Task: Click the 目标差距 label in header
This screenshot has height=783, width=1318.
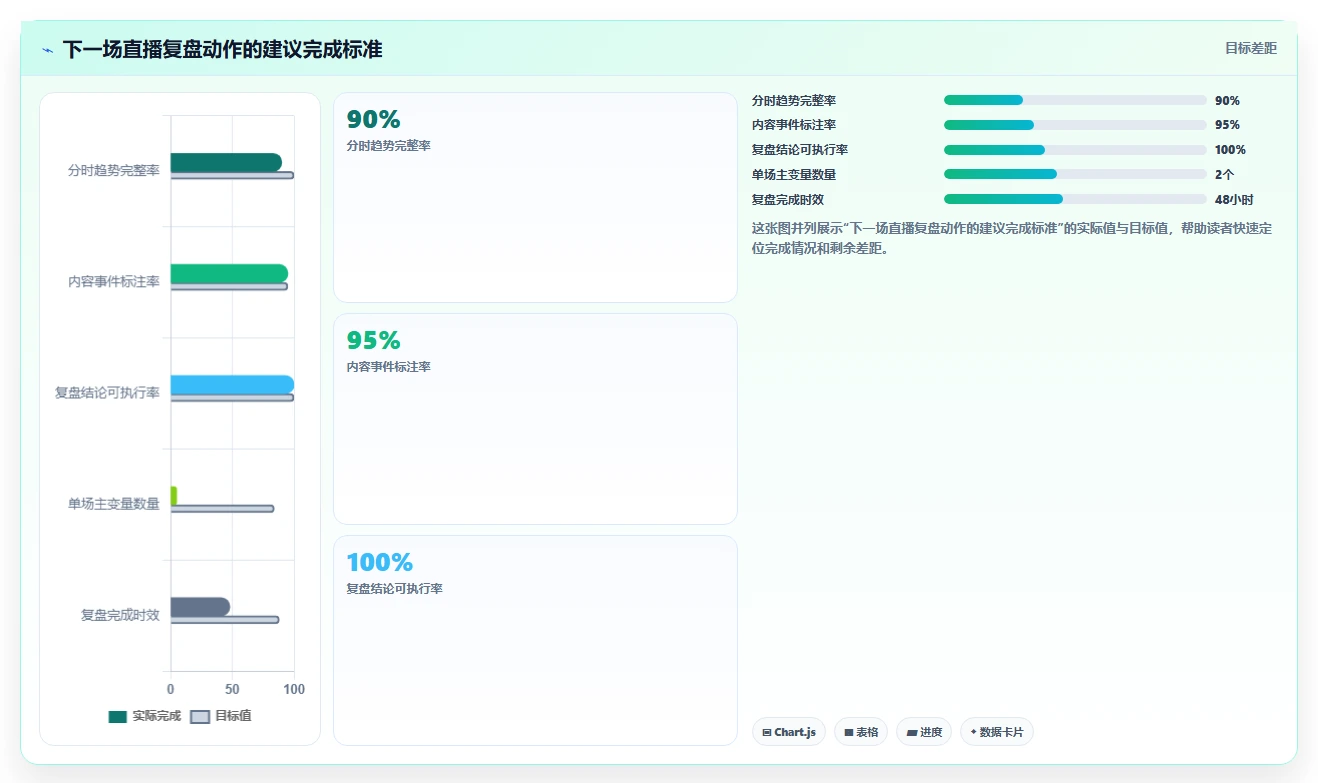Action: click(x=1251, y=48)
